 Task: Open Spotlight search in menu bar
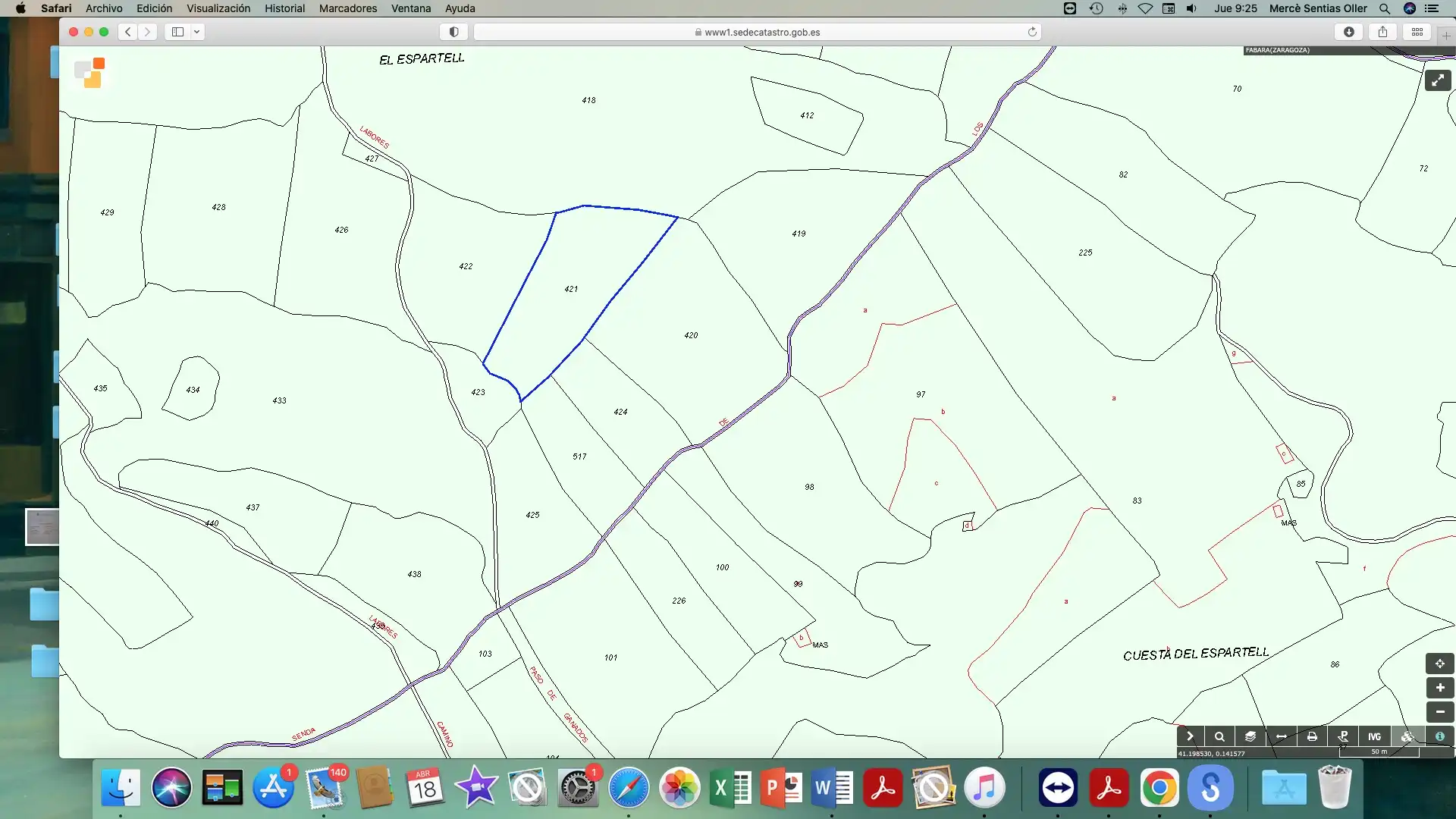click(x=1385, y=8)
